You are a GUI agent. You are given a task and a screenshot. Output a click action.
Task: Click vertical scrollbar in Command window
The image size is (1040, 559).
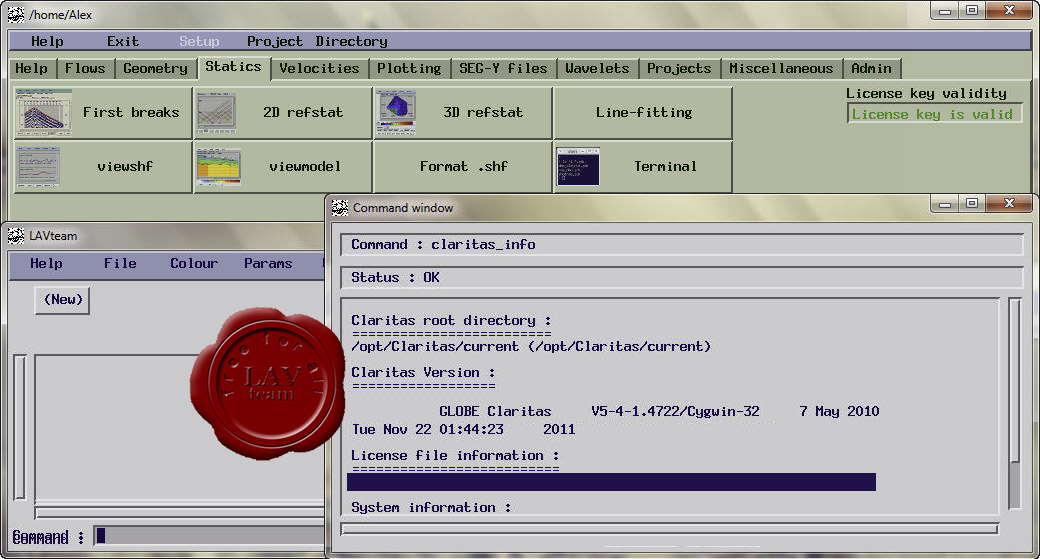pyautogui.click(x=1015, y=403)
